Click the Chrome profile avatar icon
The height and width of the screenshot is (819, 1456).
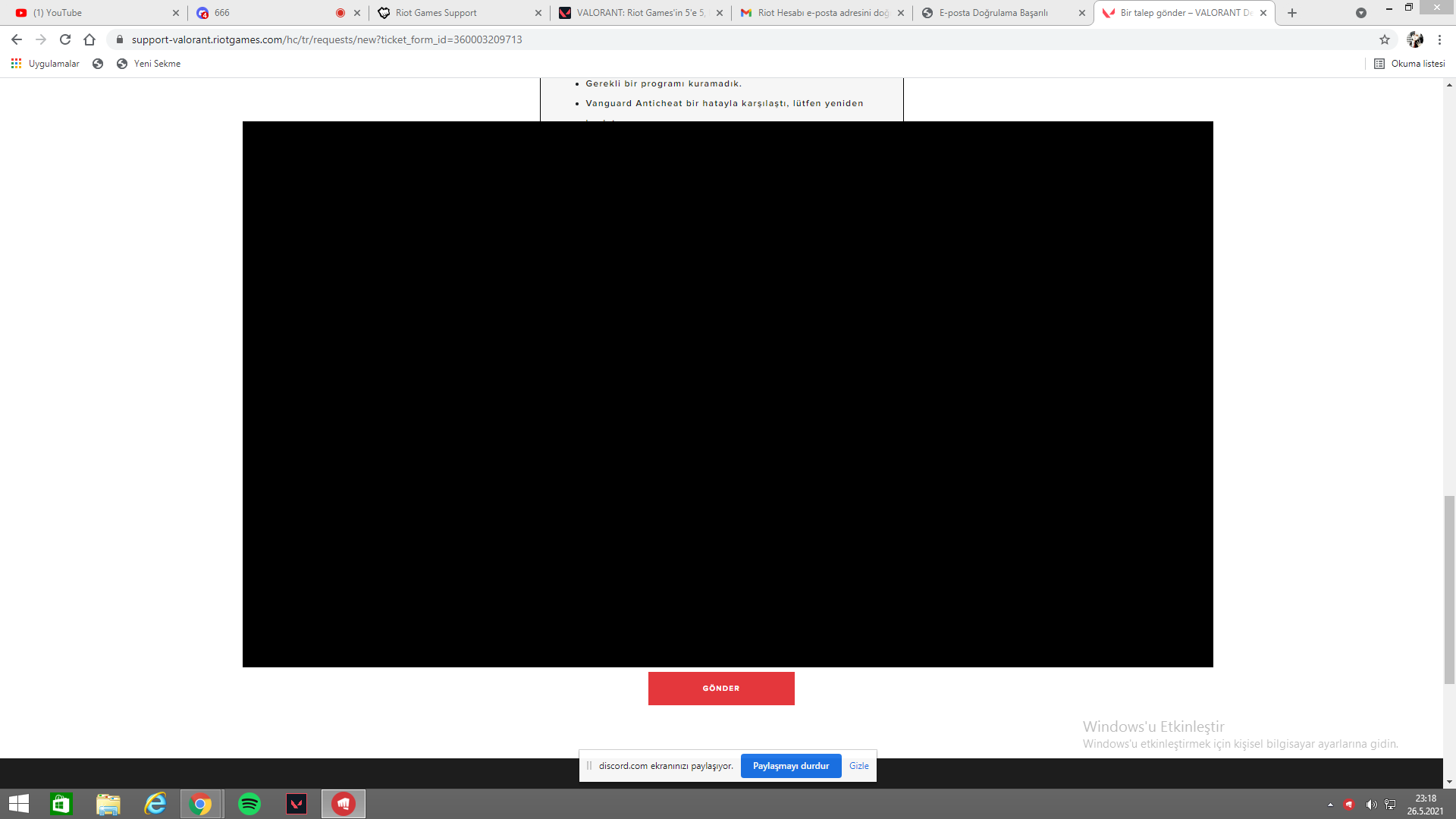coord(1415,39)
